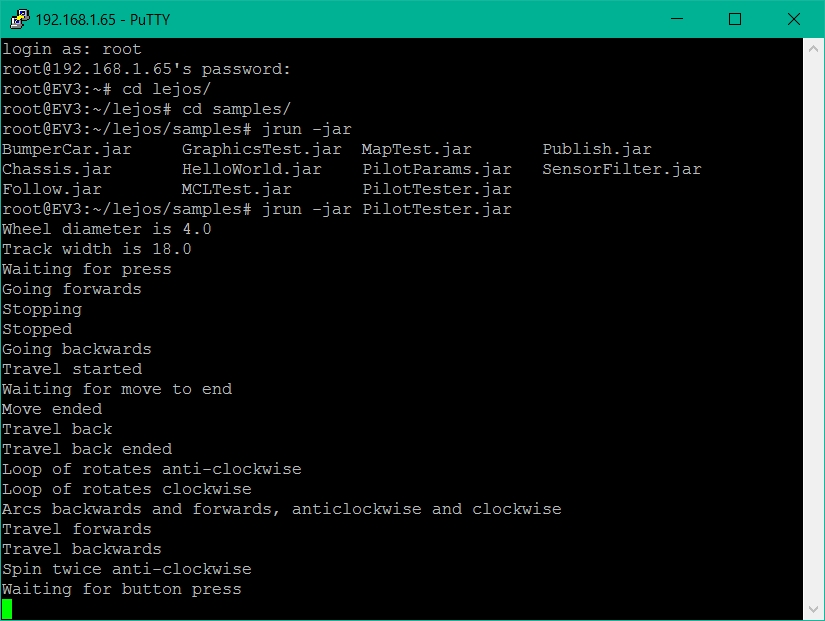825x621 pixels.
Task: Click the title bar text 192.168.1.65 - PuTTY
Action: coord(103,20)
